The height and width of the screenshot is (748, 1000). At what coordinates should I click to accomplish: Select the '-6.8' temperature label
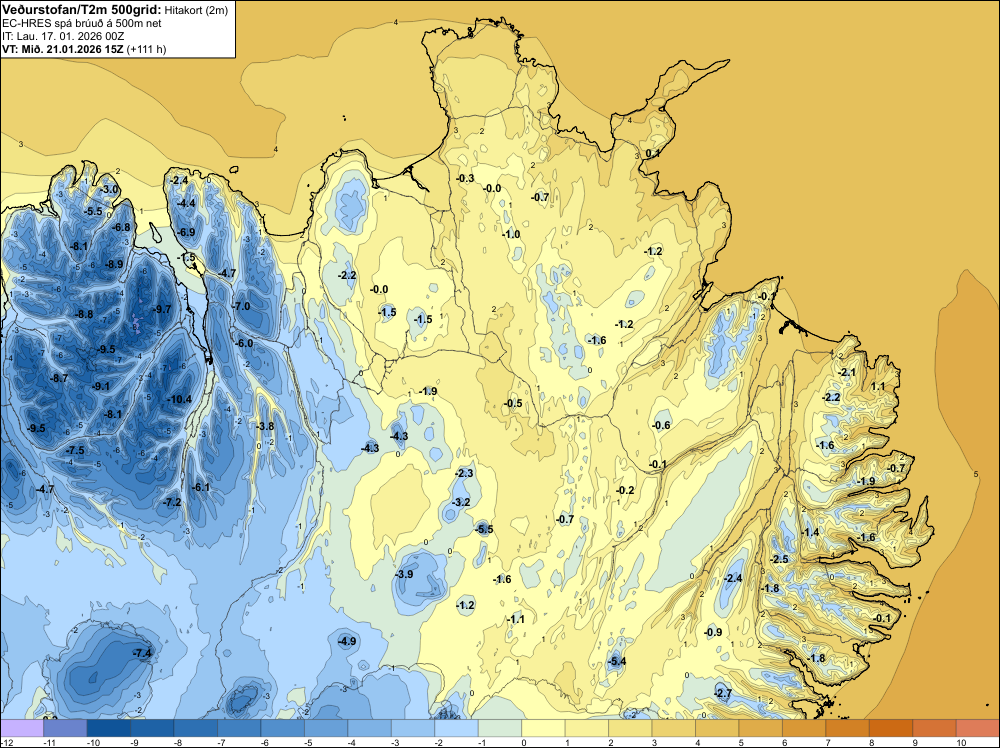tap(121, 227)
